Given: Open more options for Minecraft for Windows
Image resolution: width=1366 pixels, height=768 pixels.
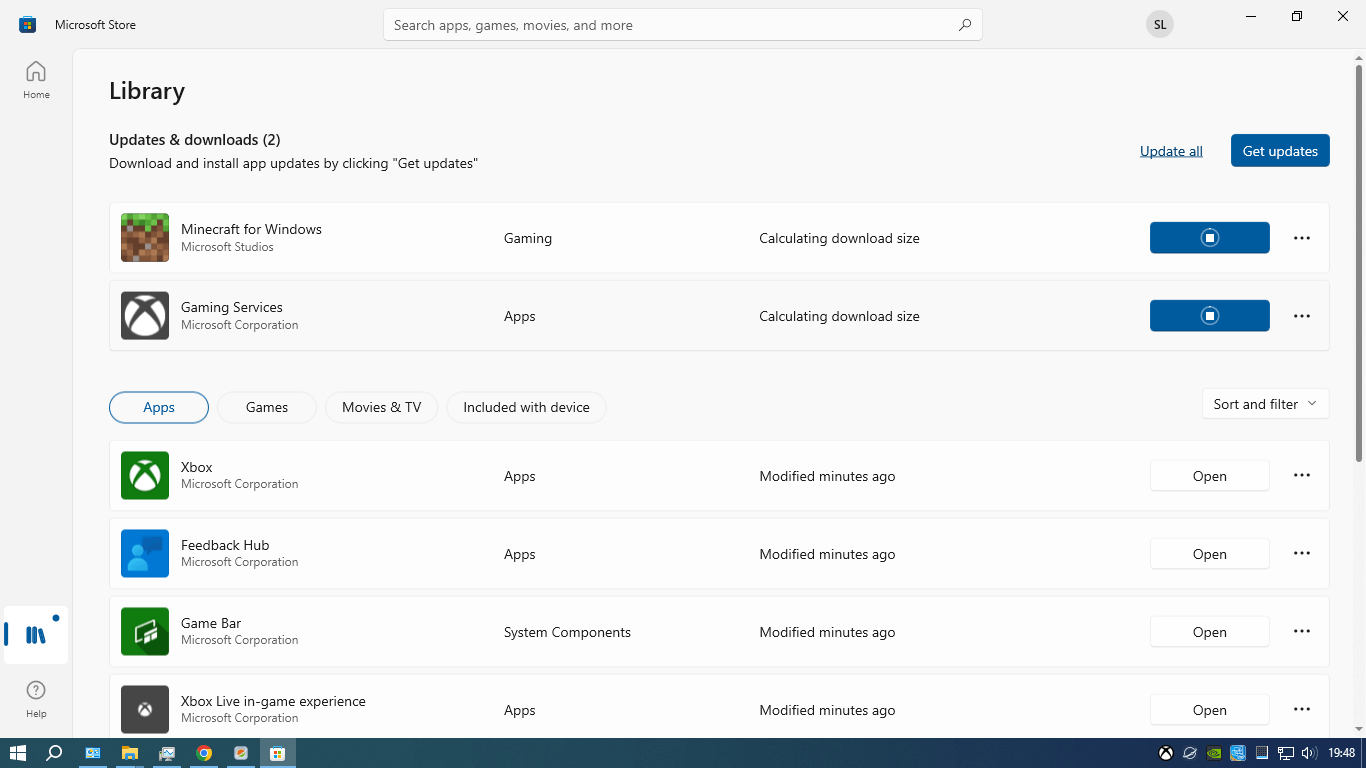Looking at the screenshot, I should click(1302, 238).
